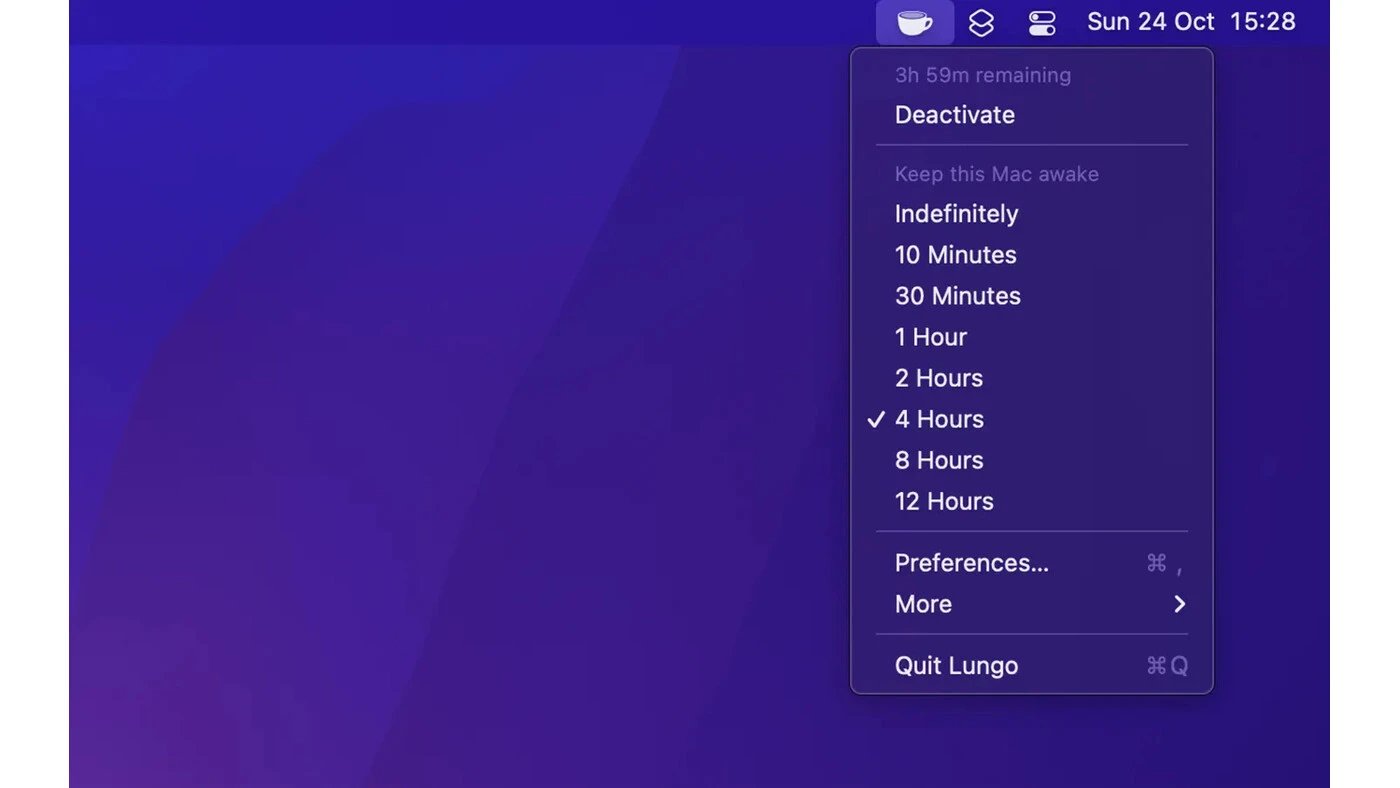The width and height of the screenshot is (1400, 788).
Task: Open Control Center from the menu bar
Action: click(x=1042, y=22)
